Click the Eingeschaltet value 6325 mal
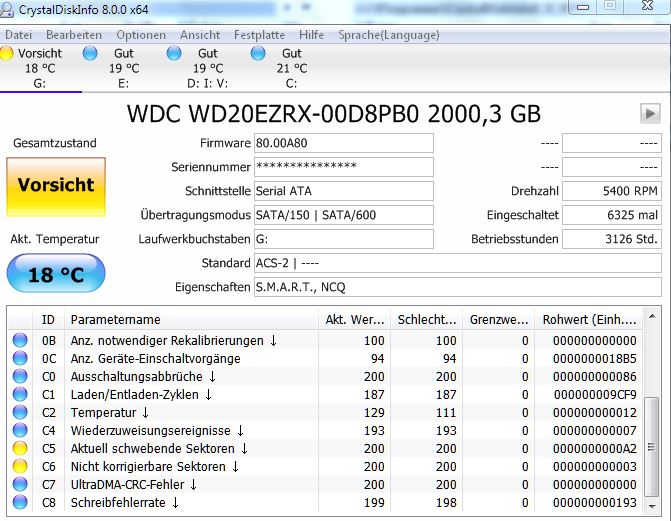The height and width of the screenshot is (521, 671). [x=612, y=215]
